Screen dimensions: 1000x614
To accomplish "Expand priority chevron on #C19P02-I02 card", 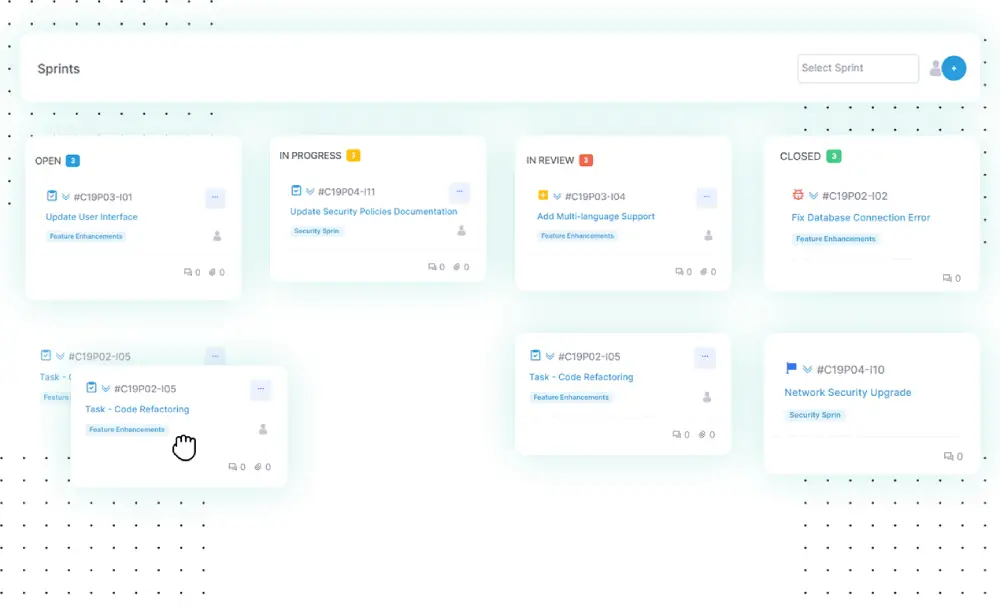I will coord(814,197).
